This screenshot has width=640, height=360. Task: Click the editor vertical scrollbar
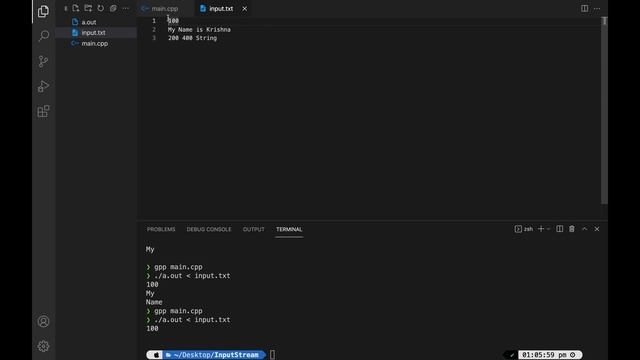(x=604, y=110)
